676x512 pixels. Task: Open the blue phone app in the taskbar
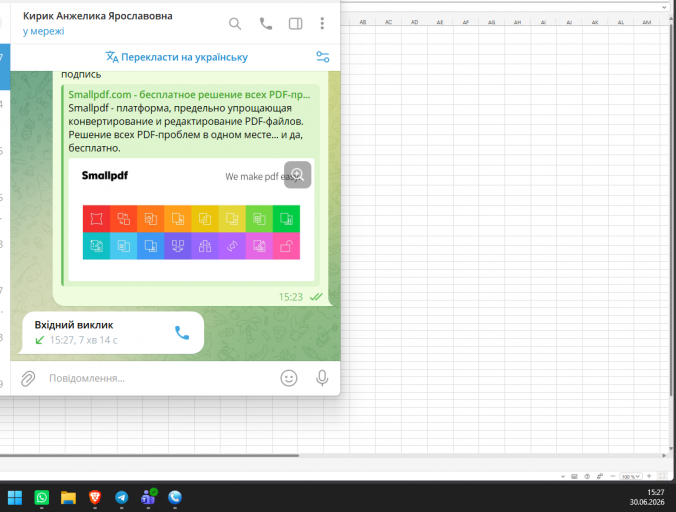click(x=175, y=497)
